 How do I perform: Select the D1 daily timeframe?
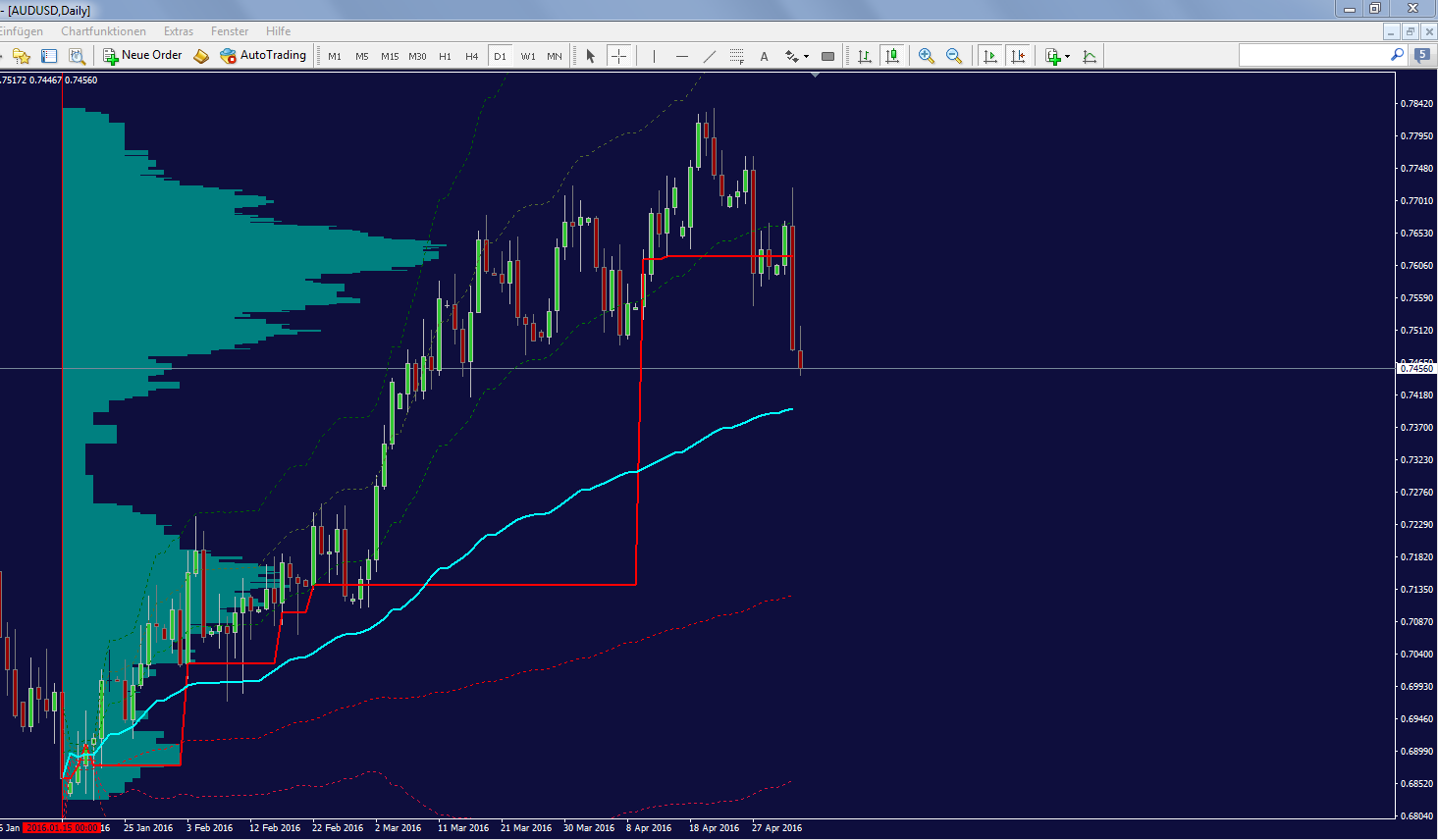point(500,56)
